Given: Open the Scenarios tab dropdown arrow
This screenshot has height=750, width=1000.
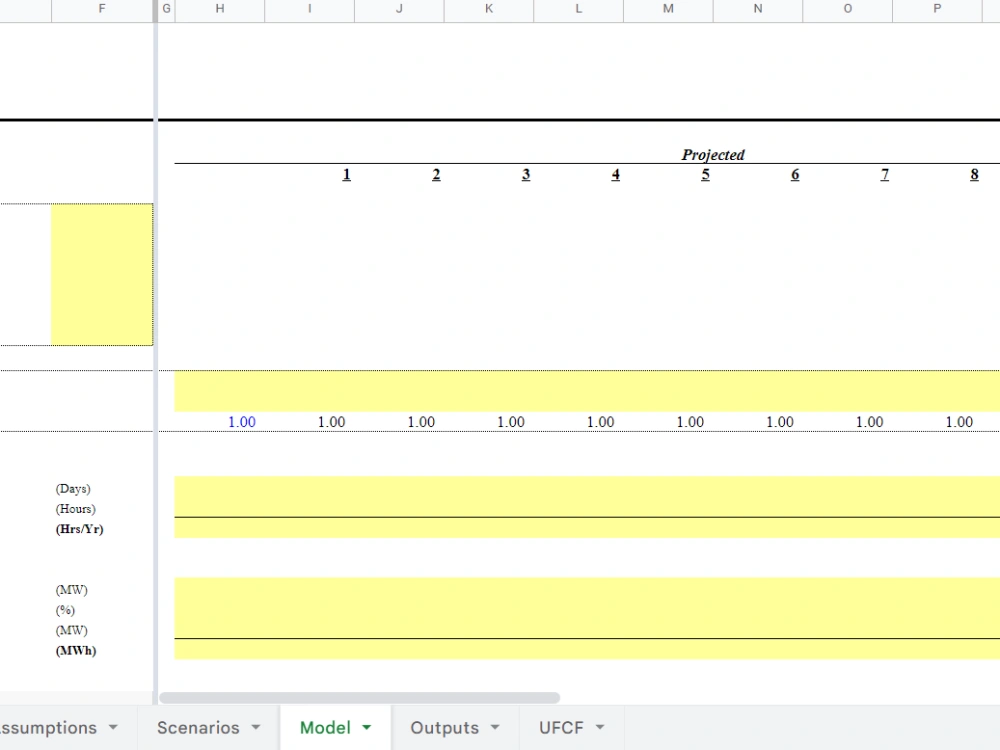Looking at the screenshot, I should click(256, 728).
